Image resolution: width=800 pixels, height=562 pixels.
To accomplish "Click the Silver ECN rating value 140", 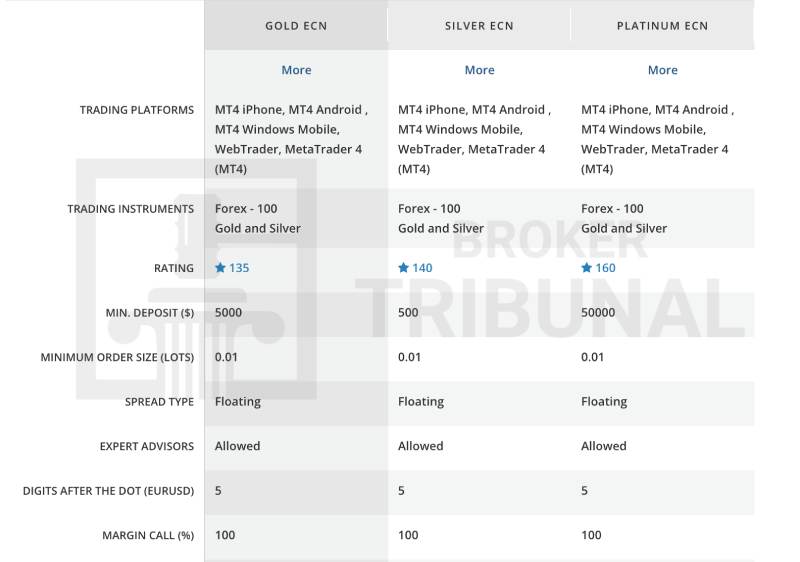I will (422, 268).
